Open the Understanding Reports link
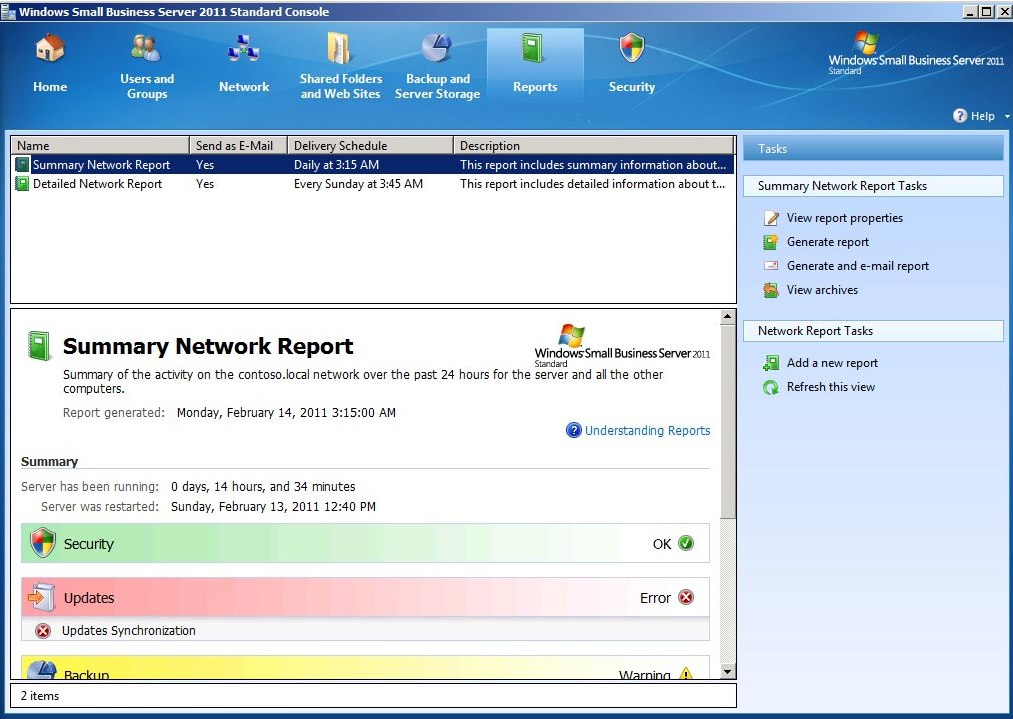This screenshot has width=1013, height=719. point(647,431)
